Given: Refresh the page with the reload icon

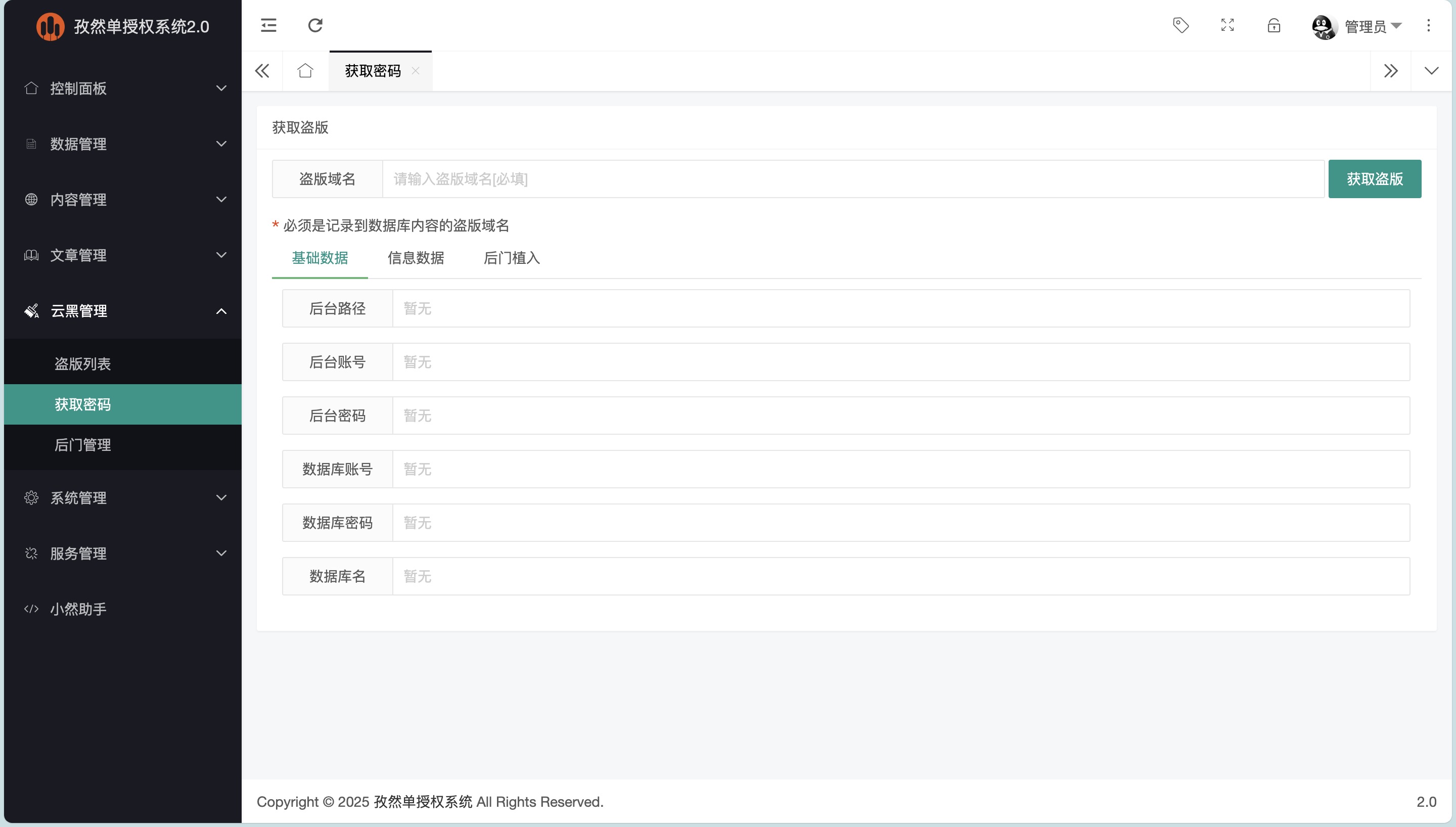Looking at the screenshot, I should point(314,25).
